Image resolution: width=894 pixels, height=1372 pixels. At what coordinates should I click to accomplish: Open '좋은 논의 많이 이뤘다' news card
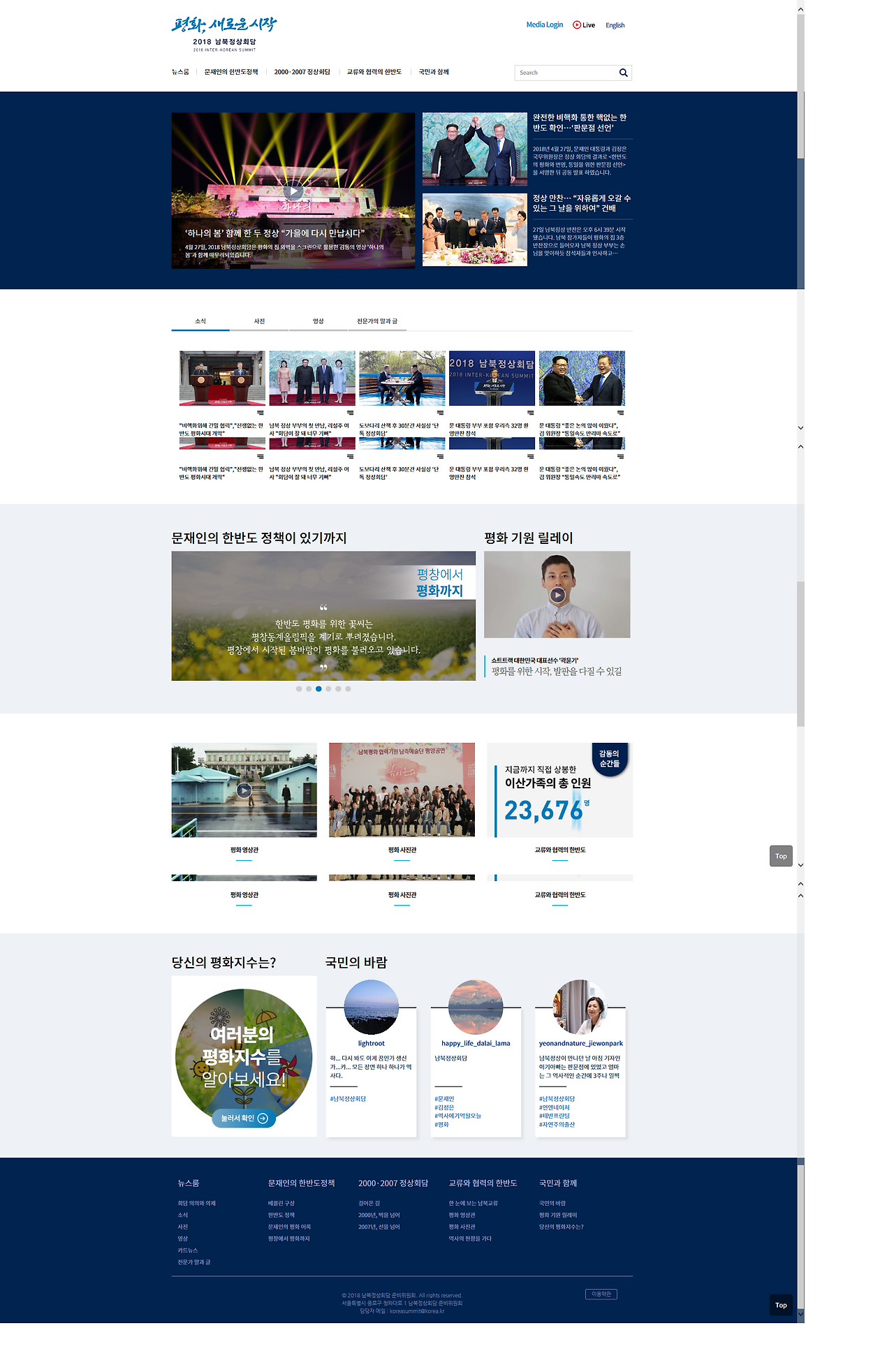tap(582, 394)
